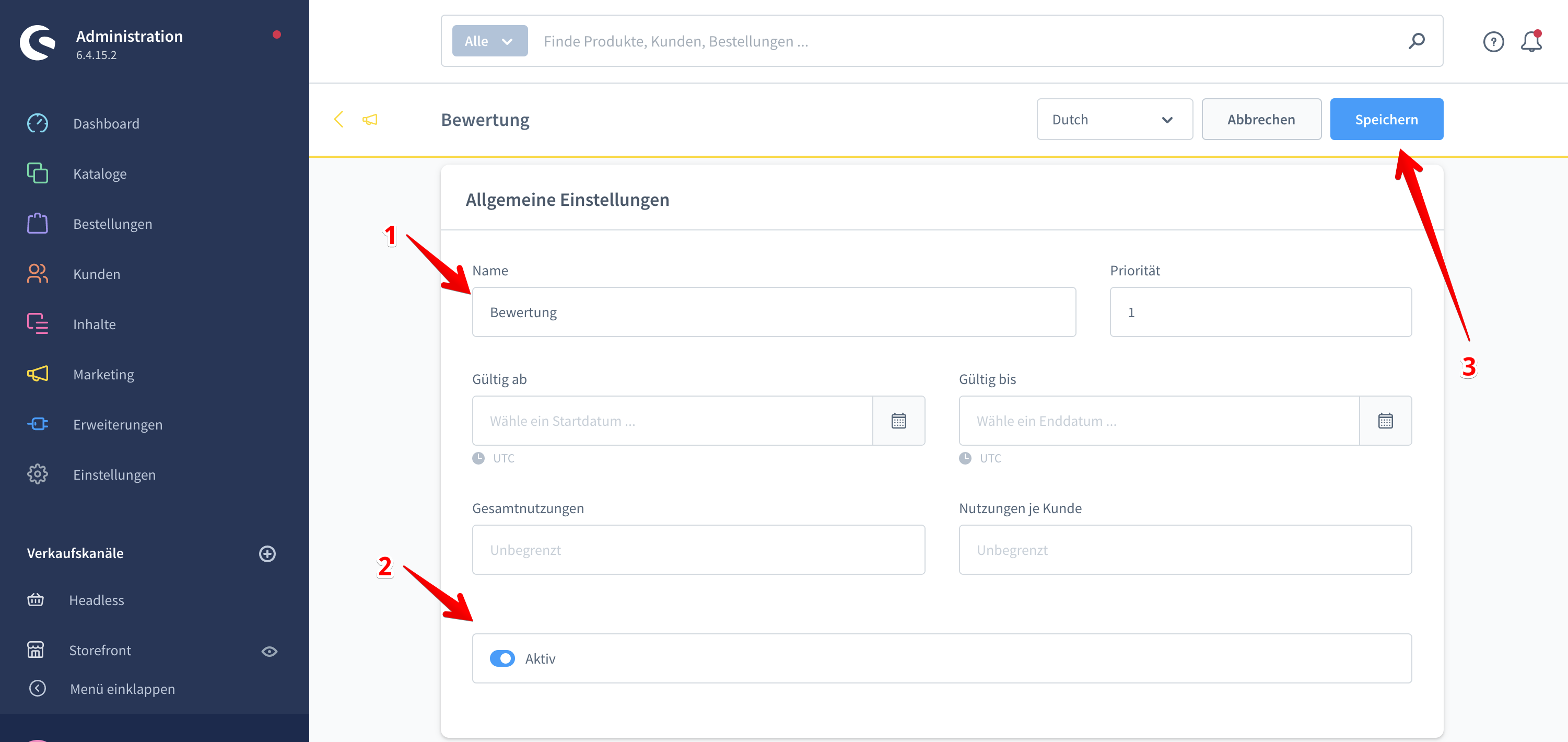The image size is (1568, 742).
Task: Click the search magnifier icon
Action: [1416, 41]
